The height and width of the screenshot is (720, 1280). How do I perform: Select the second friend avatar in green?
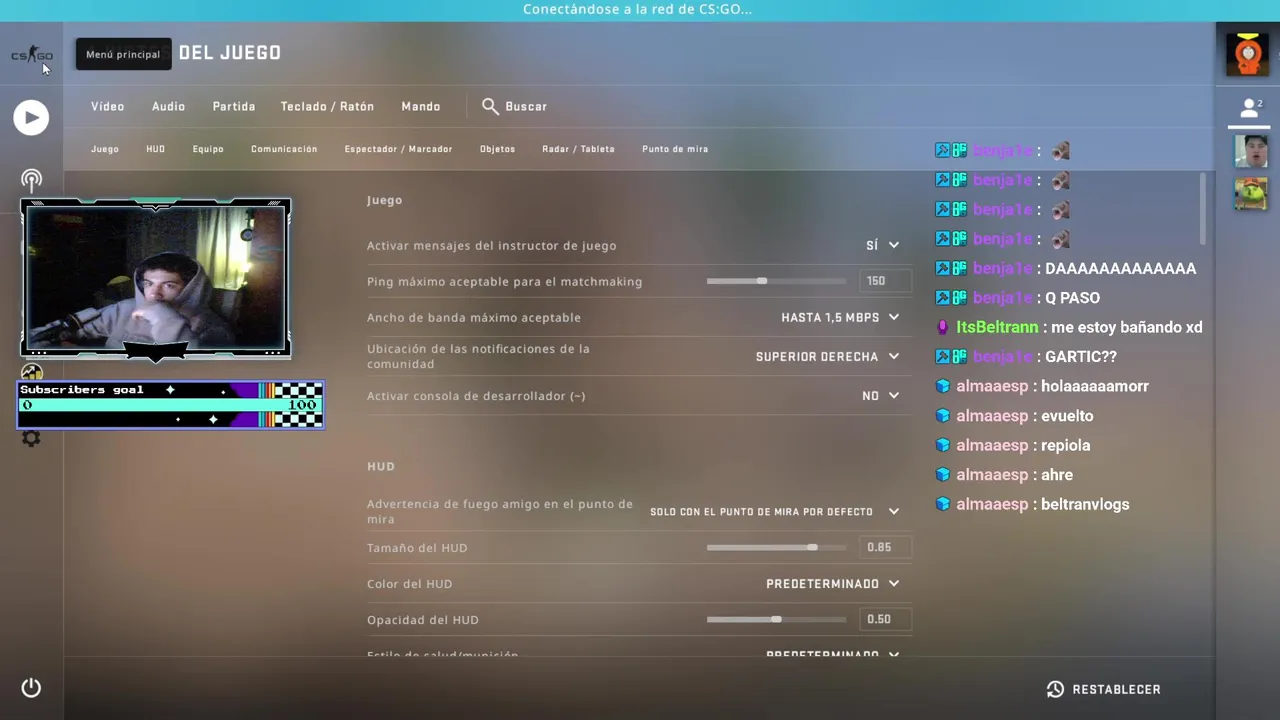tap(1250, 193)
